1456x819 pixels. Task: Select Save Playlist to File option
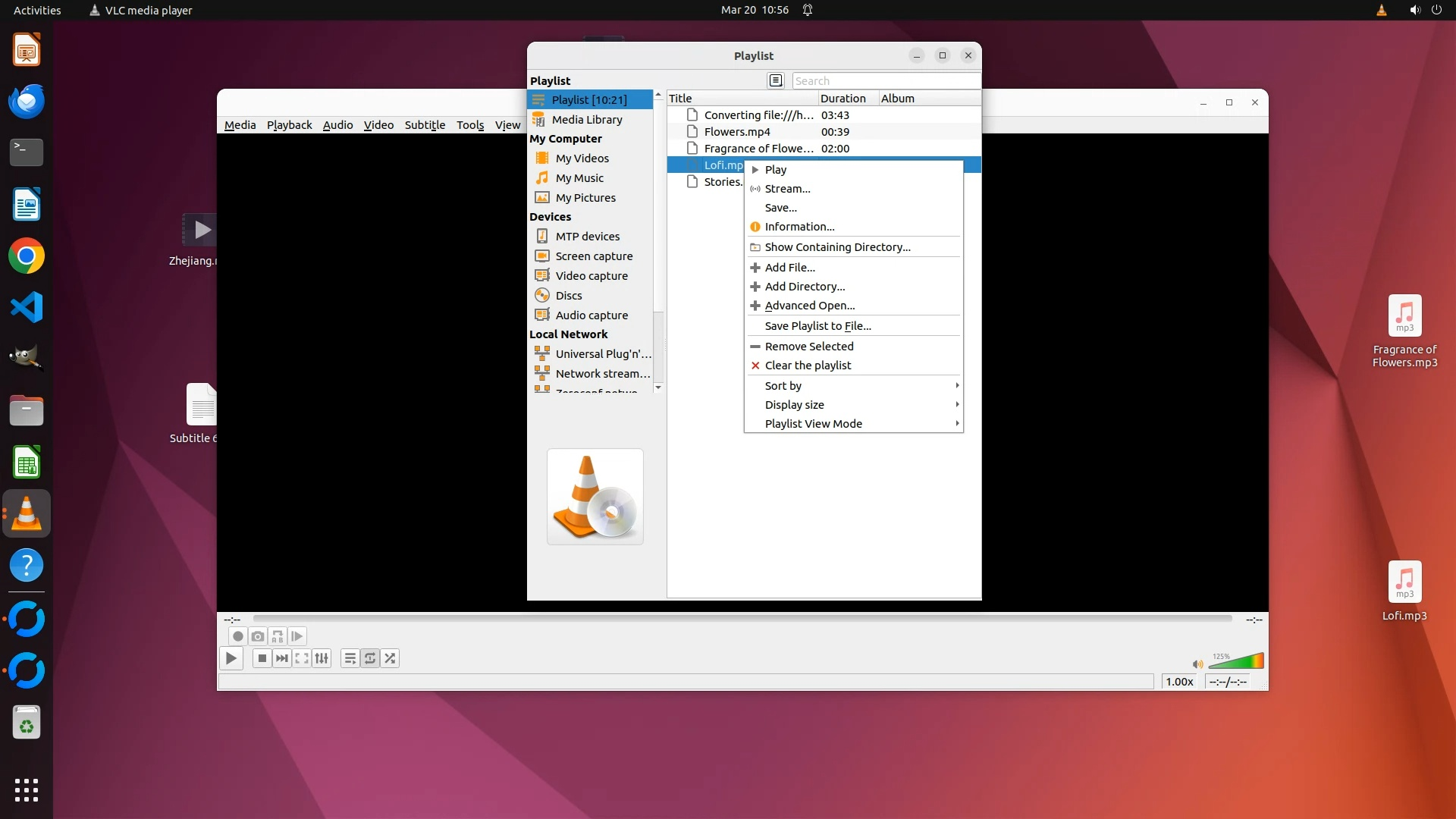[x=817, y=325]
